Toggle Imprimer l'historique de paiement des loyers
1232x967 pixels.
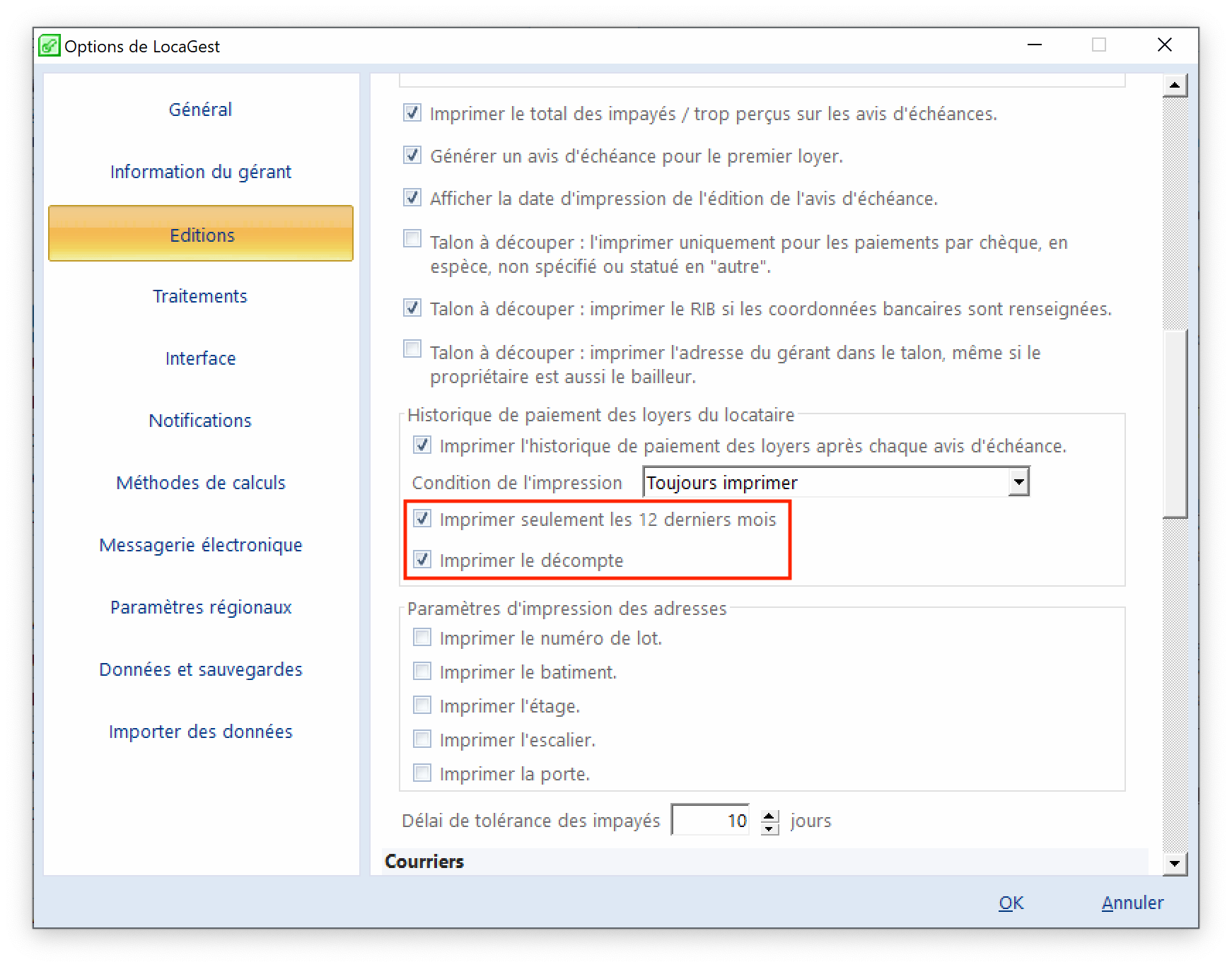click(422, 445)
